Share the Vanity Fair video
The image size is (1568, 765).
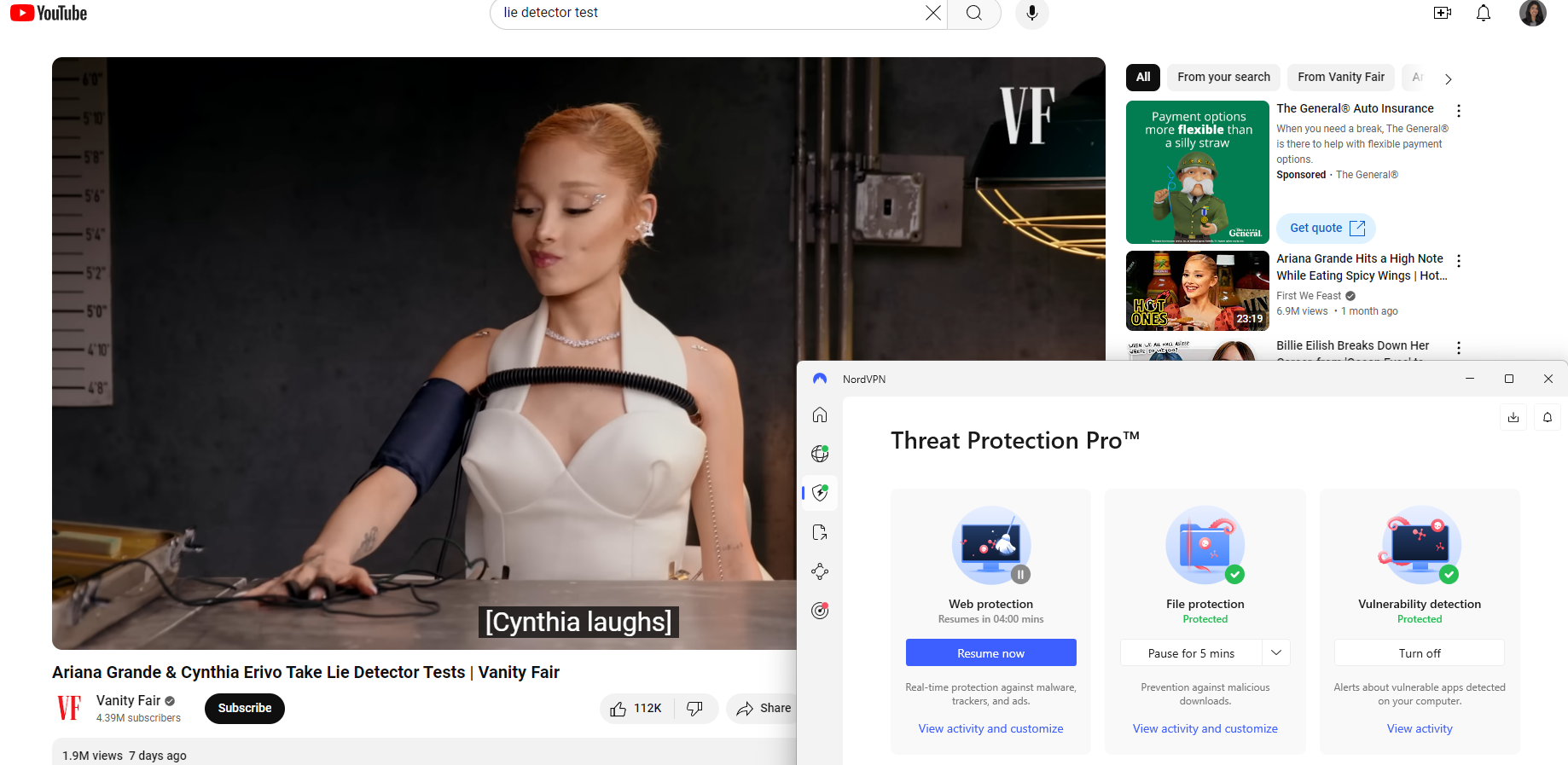764,709
